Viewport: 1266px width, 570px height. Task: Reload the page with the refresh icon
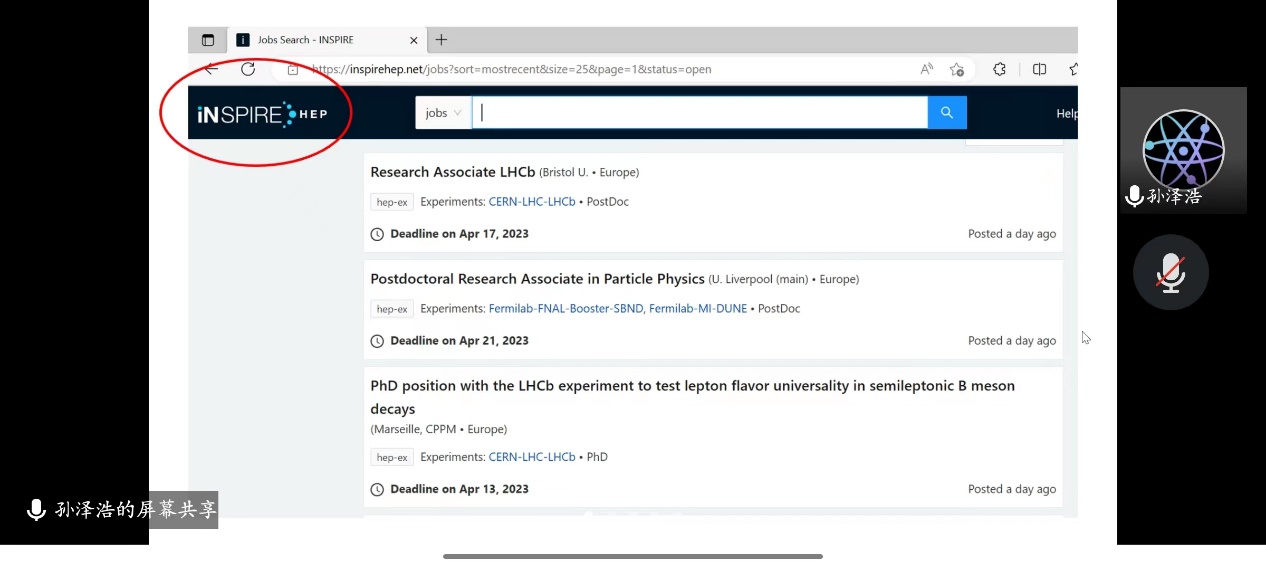248,69
